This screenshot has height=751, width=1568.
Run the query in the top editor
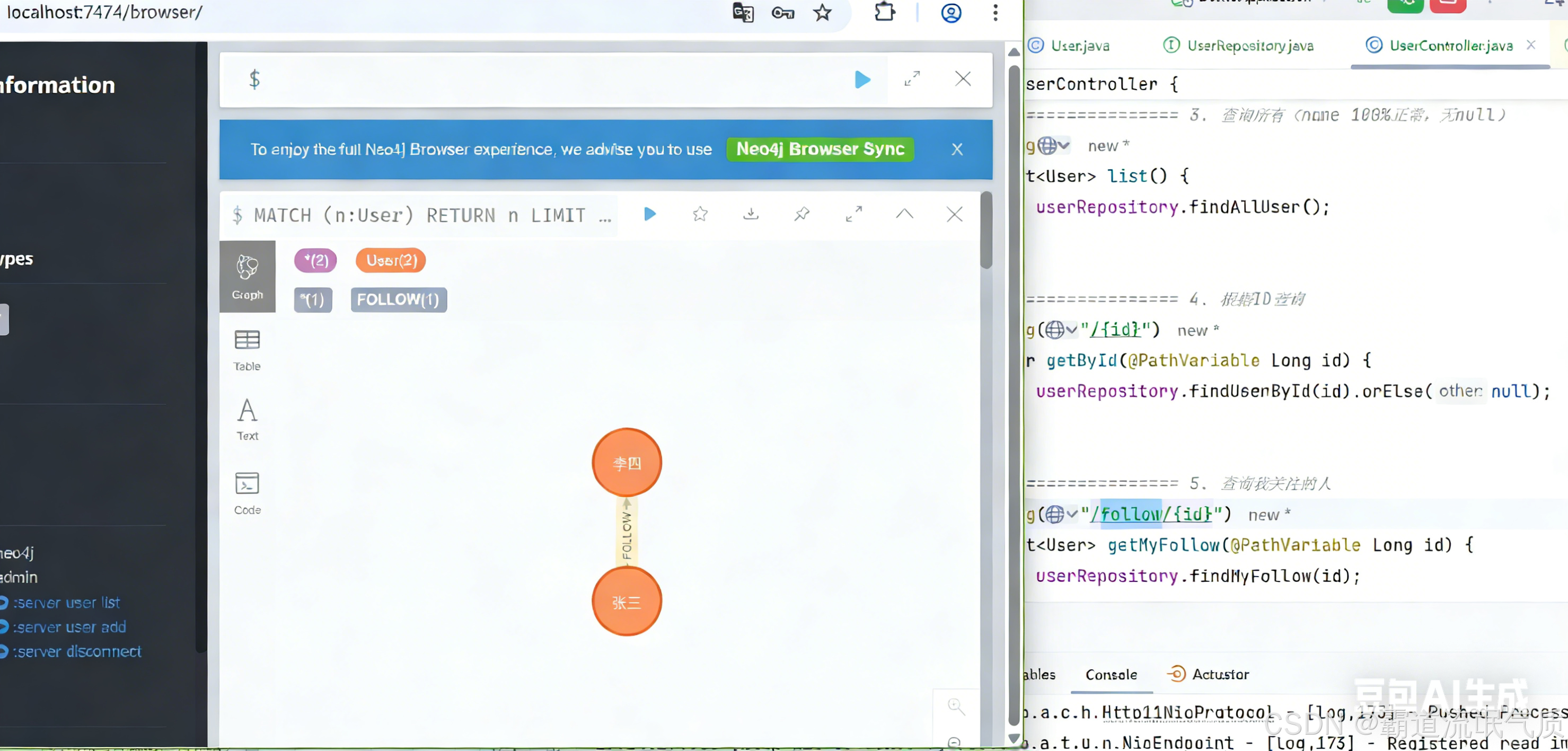862,79
